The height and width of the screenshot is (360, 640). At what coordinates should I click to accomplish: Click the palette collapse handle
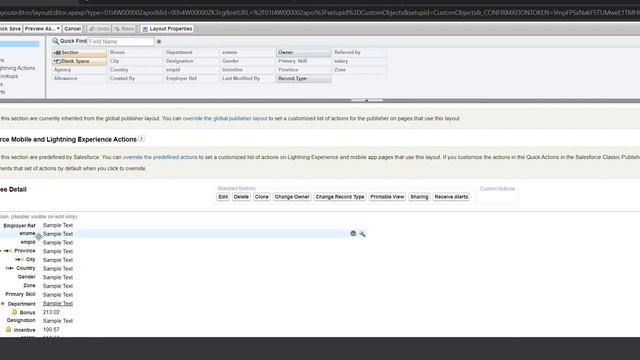click(x=367, y=100)
